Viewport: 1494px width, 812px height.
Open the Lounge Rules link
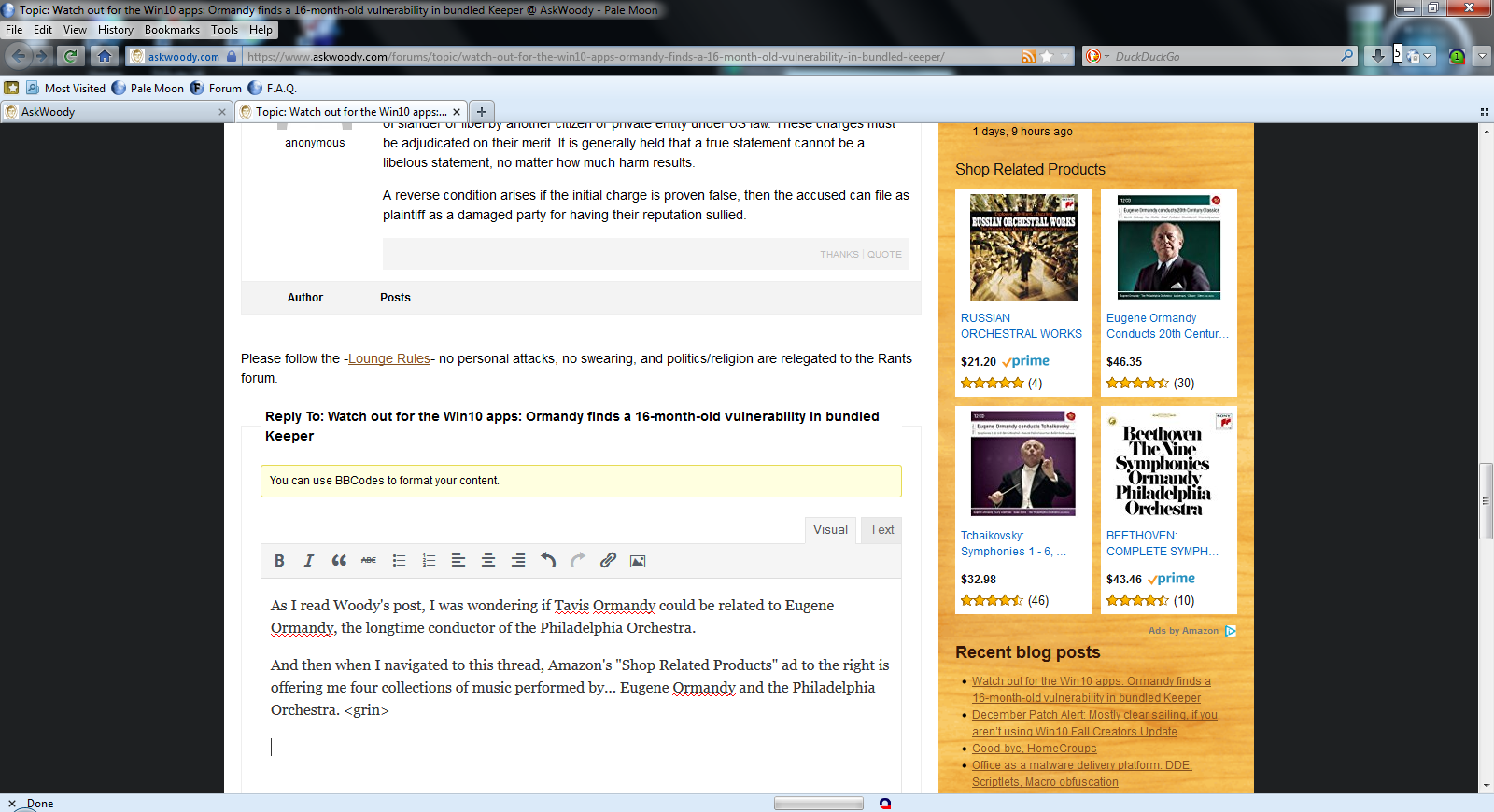tap(389, 358)
